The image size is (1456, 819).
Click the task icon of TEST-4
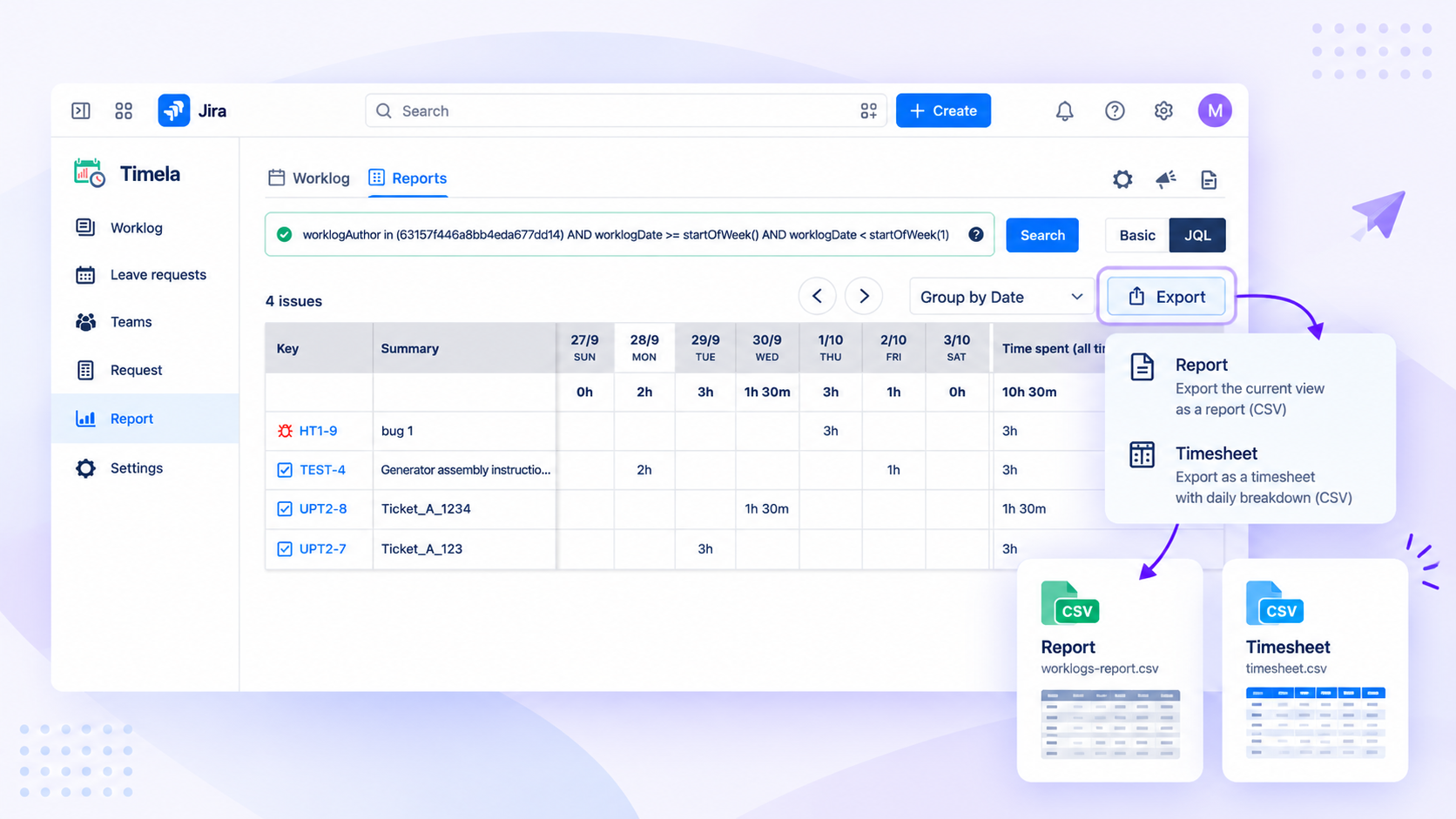[x=285, y=470]
